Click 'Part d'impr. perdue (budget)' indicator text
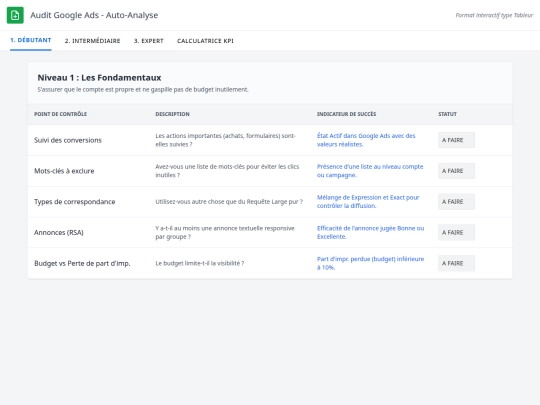The image size is (540, 405). 371,263
